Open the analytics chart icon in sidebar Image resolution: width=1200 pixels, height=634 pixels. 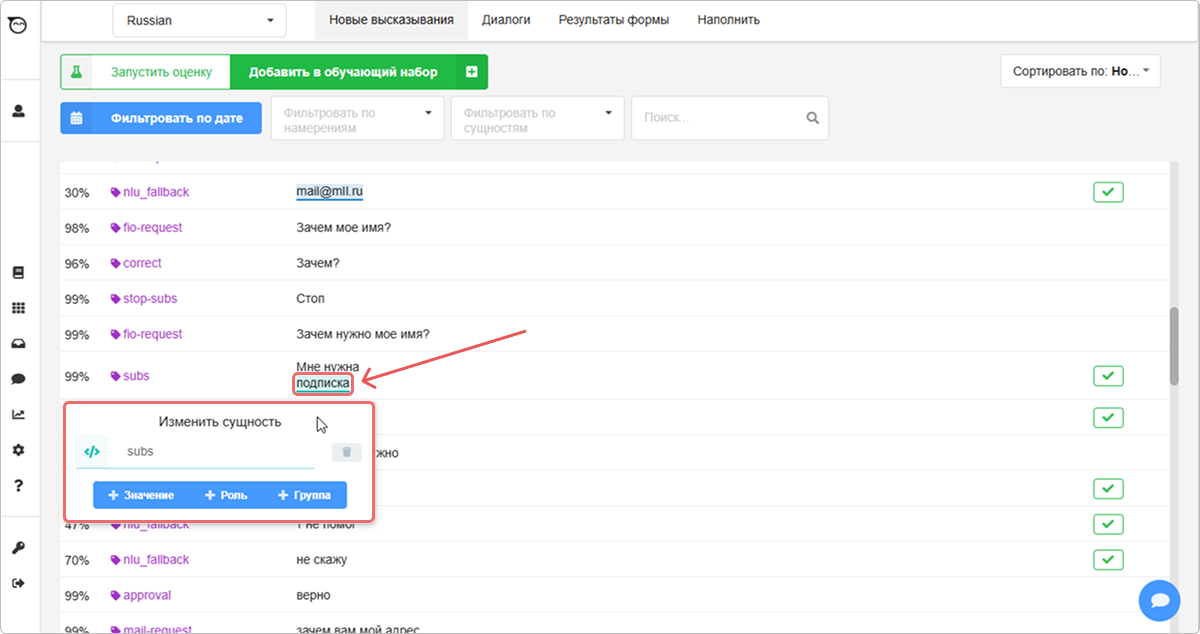18,414
